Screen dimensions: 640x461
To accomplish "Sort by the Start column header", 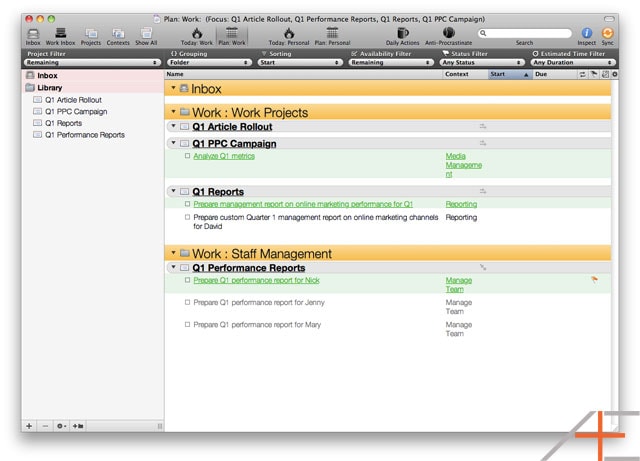I will point(510,74).
